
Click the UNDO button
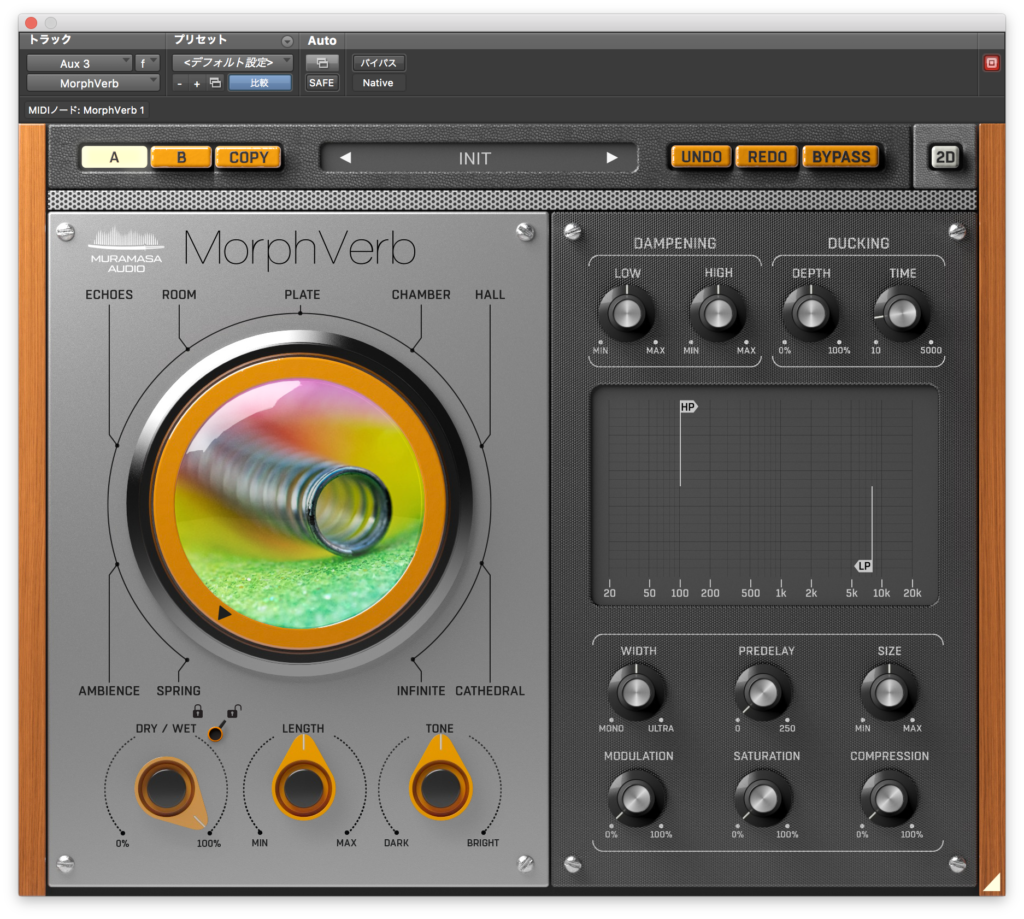(x=699, y=156)
